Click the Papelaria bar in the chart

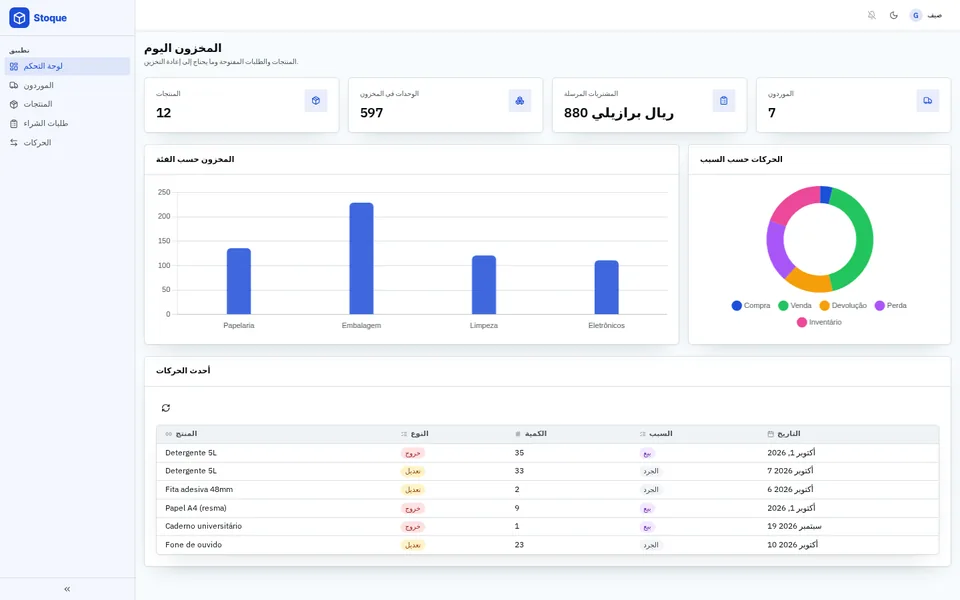pyautogui.click(x=239, y=281)
